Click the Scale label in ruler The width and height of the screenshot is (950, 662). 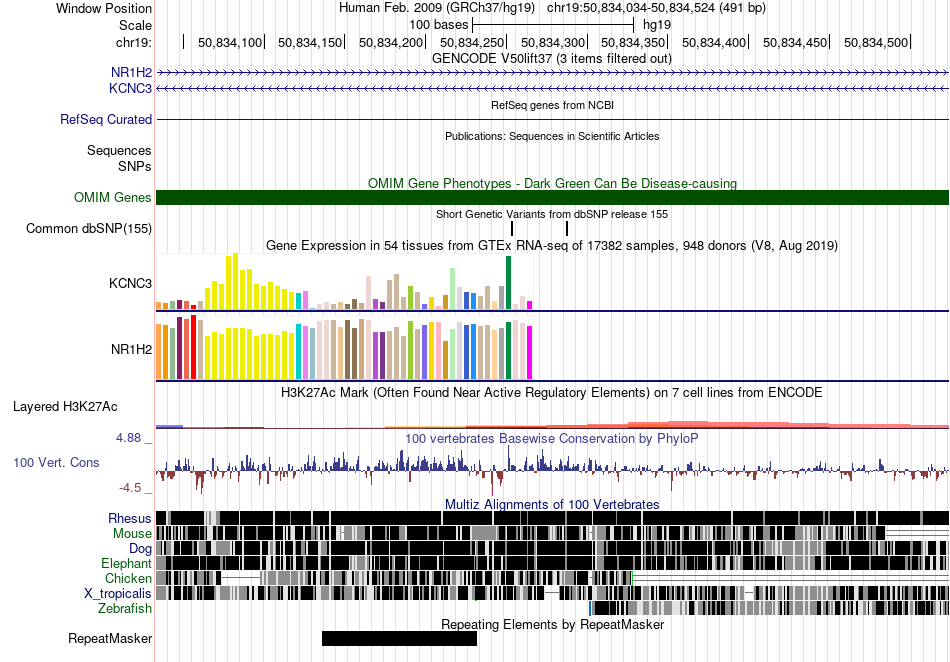click(x=135, y=25)
